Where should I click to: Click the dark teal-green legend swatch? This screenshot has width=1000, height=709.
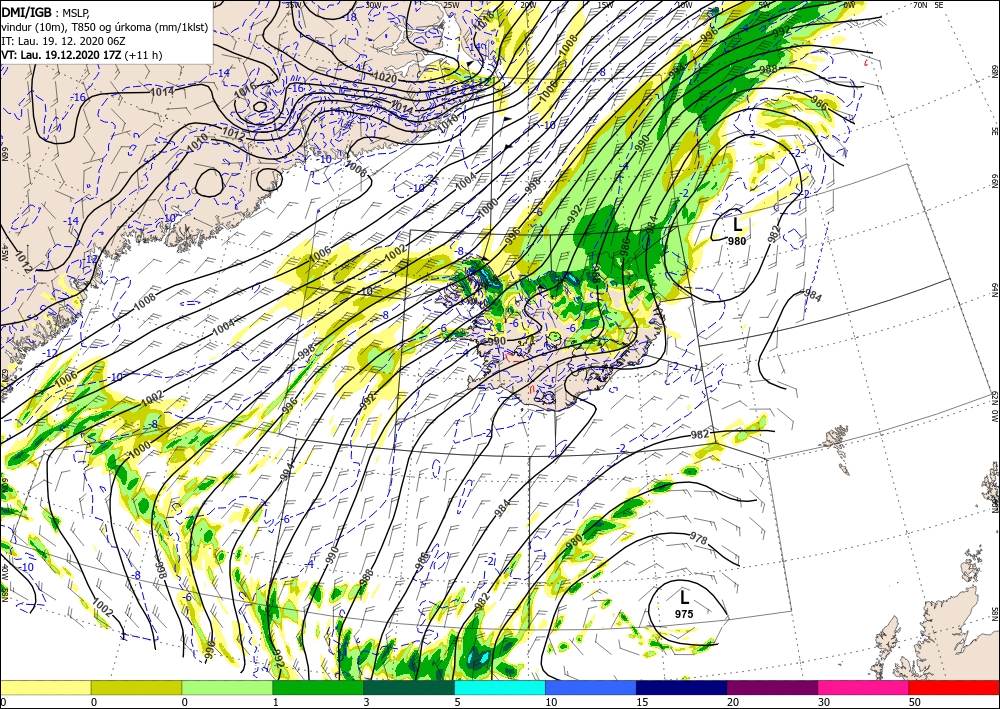[409, 687]
